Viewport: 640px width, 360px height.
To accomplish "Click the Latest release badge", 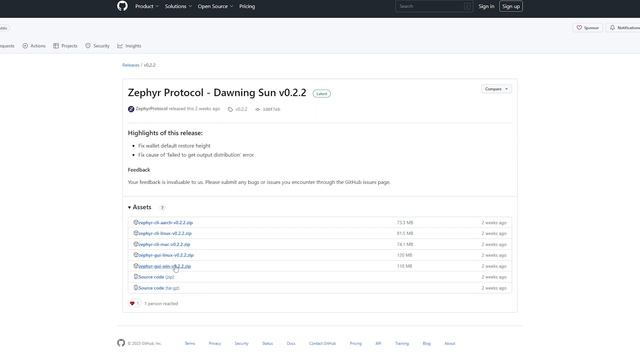I will pos(322,93).
